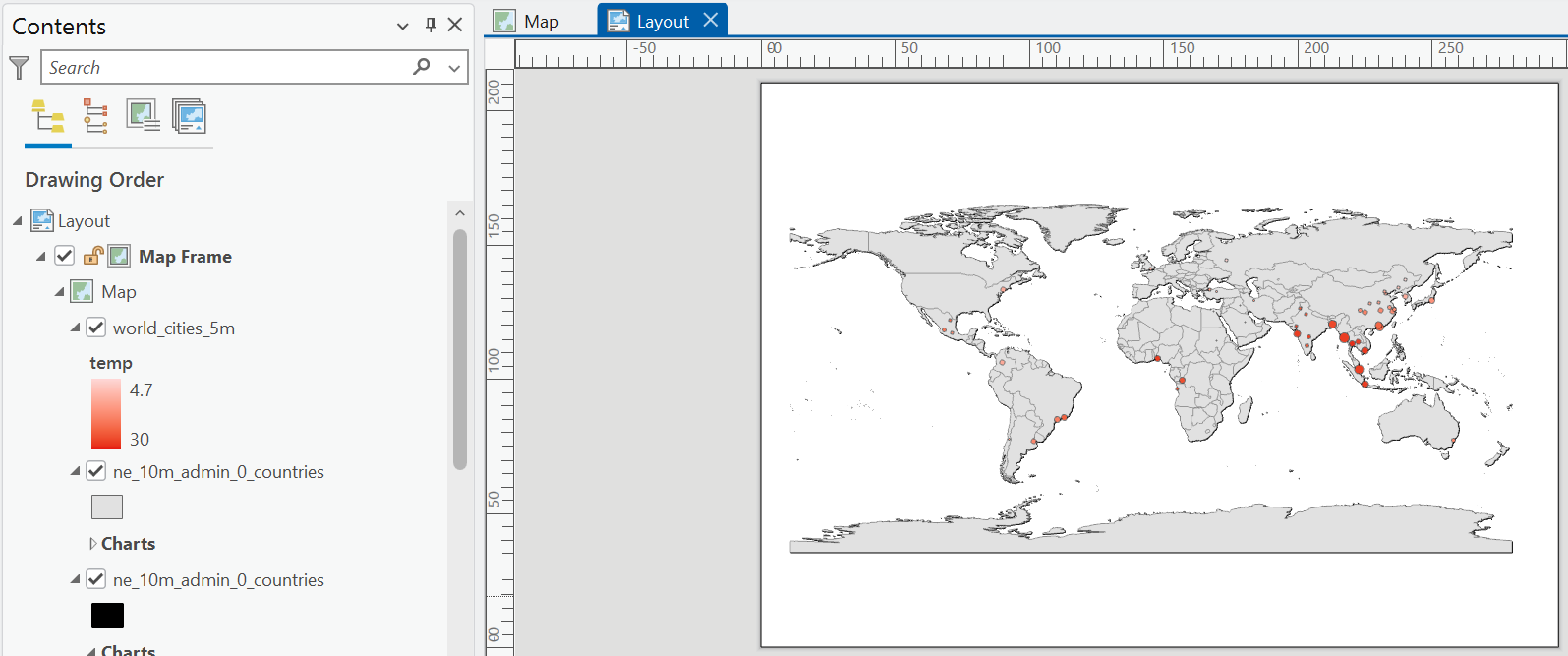The height and width of the screenshot is (656, 1568).
Task: Close the Layout tab
Action: [711, 20]
